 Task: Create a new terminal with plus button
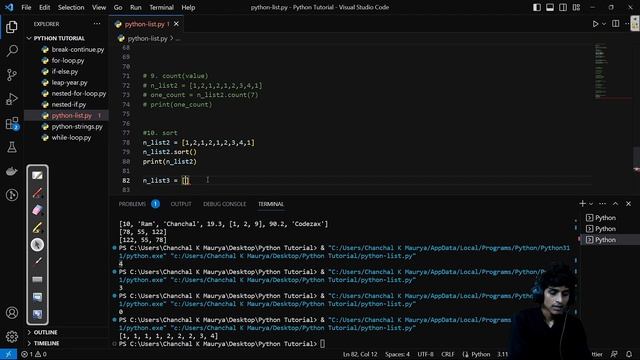(x=582, y=204)
